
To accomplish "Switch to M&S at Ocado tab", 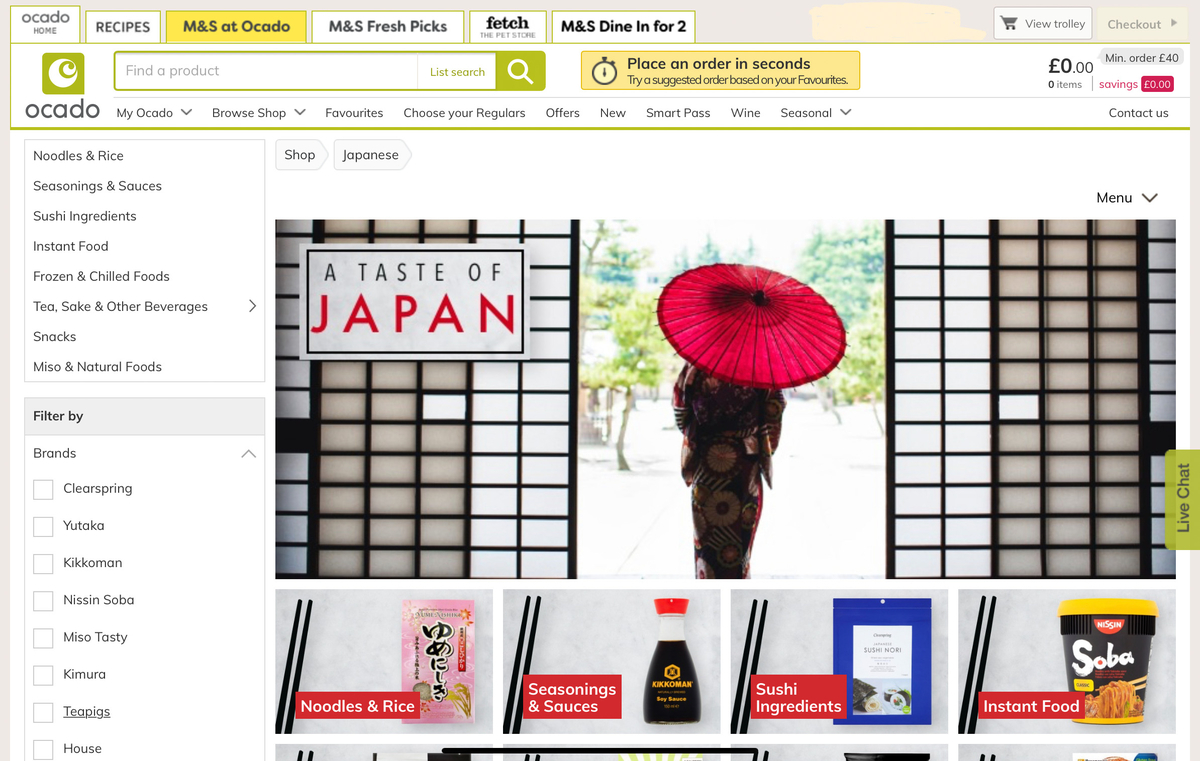I will click(x=236, y=26).
